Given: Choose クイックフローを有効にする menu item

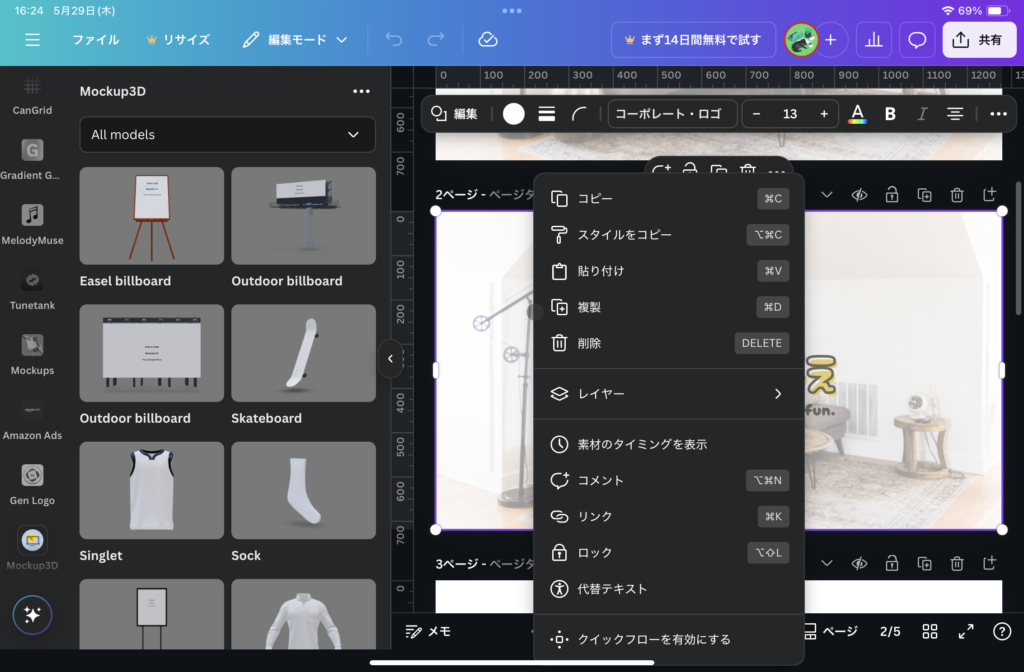Looking at the screenshot, I should [x=669, y=639].
